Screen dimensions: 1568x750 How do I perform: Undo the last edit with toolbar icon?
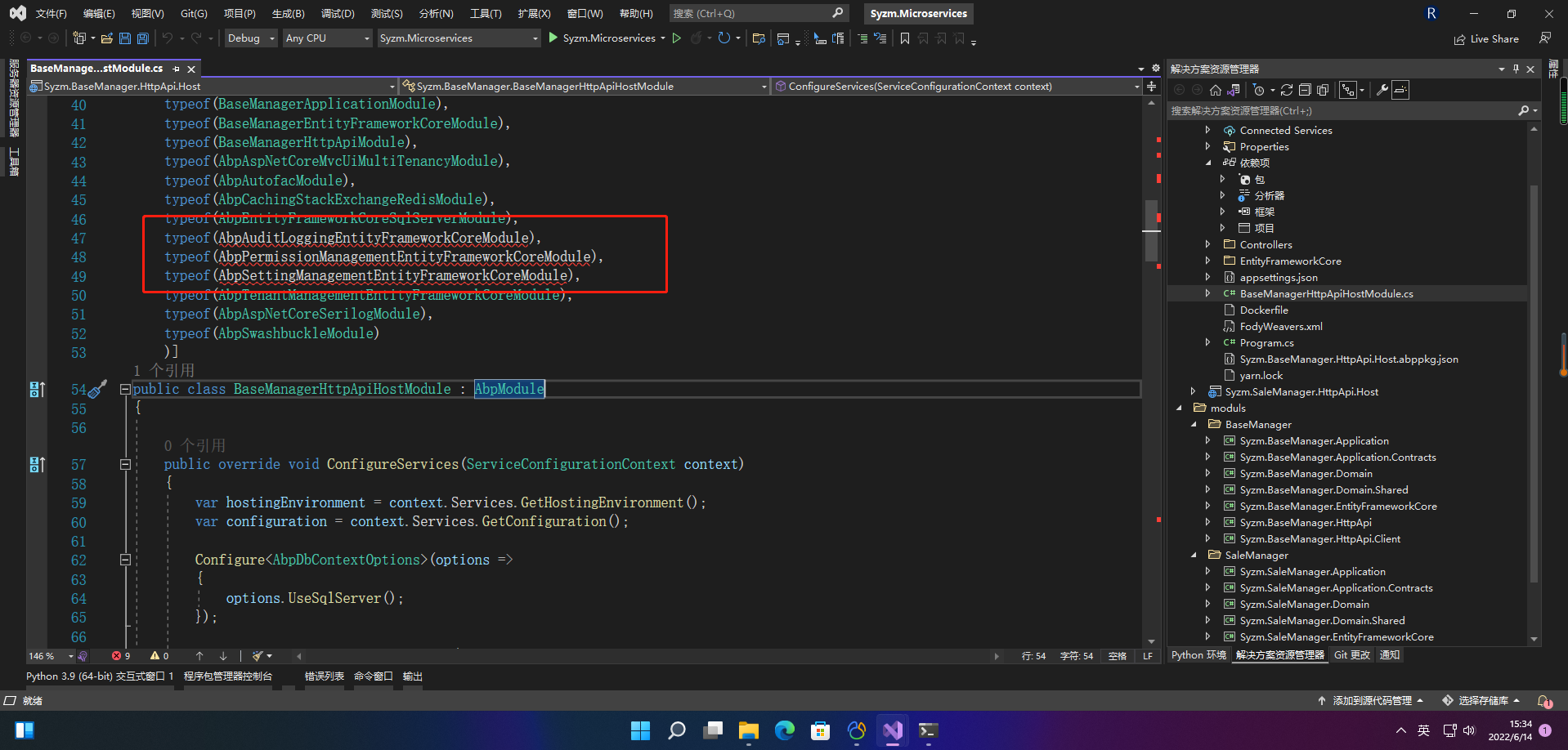pos(168,38)
